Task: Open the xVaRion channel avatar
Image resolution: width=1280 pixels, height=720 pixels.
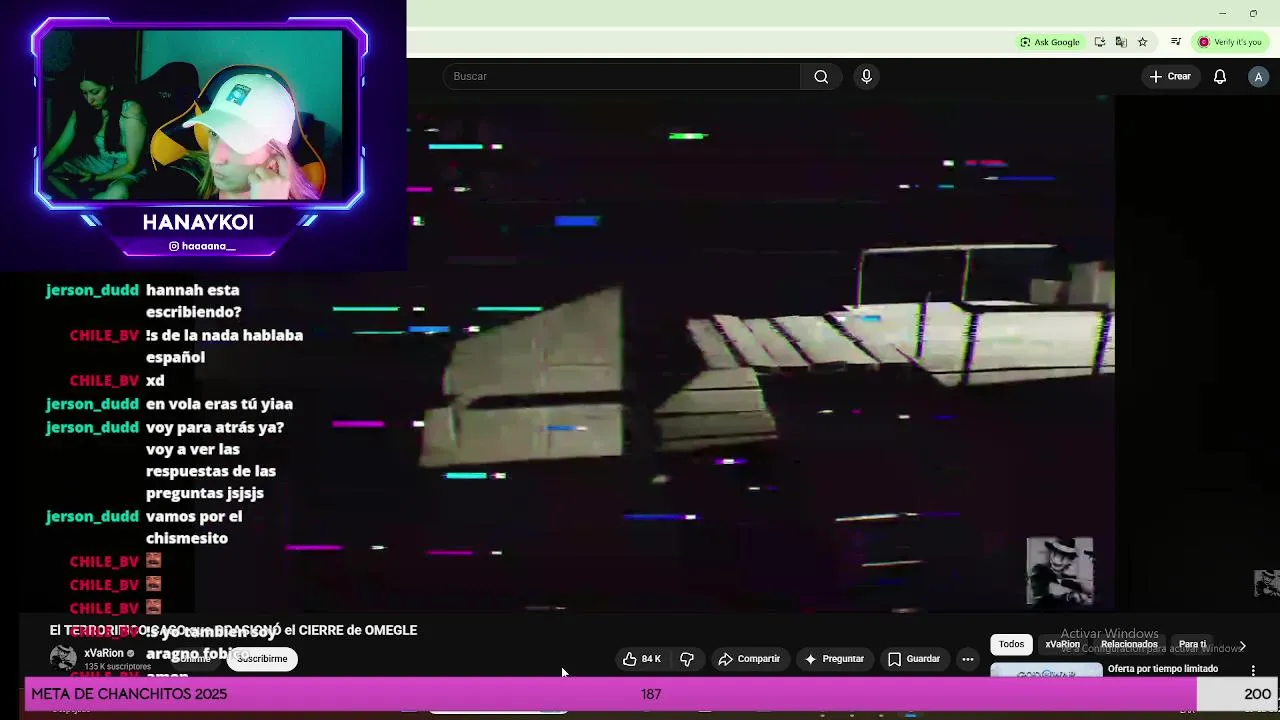Action: pos(63,658)
